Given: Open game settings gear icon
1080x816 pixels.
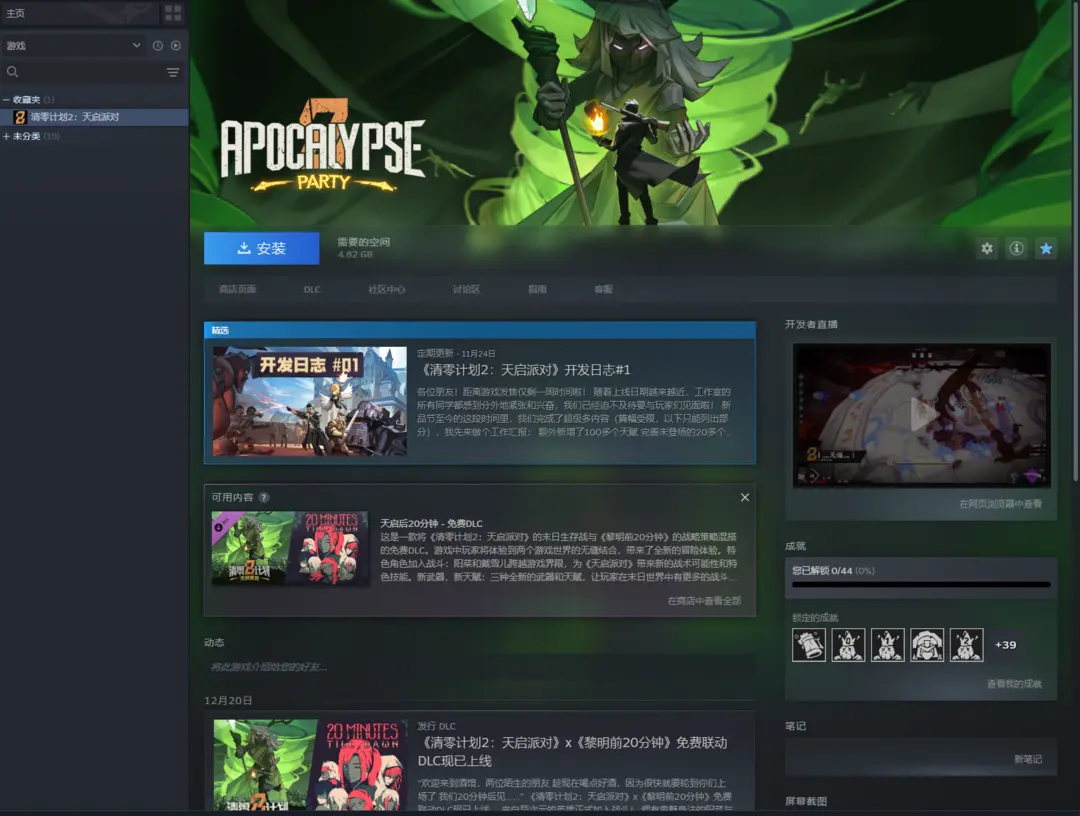Looking at the screenshot, I should point(987,249).
